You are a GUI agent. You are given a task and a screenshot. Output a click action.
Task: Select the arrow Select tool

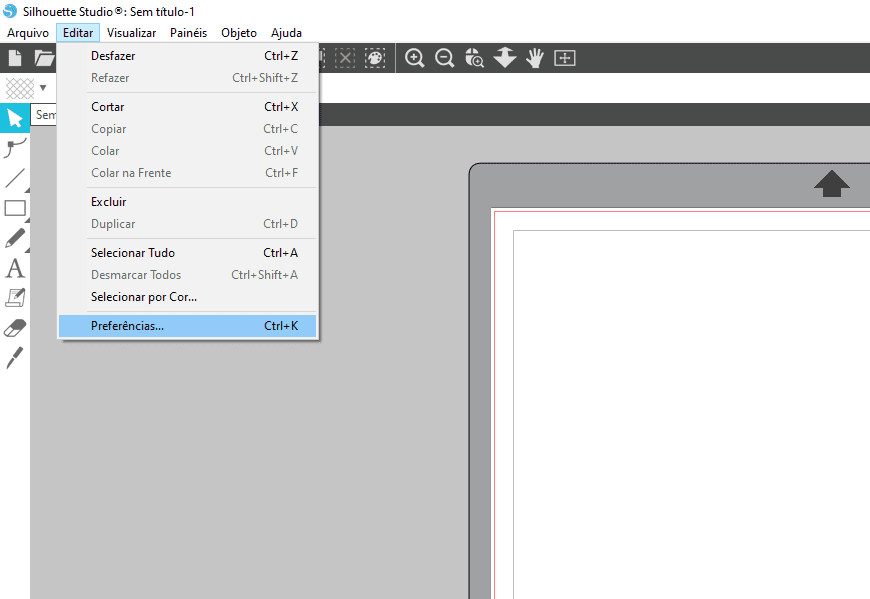15,119
